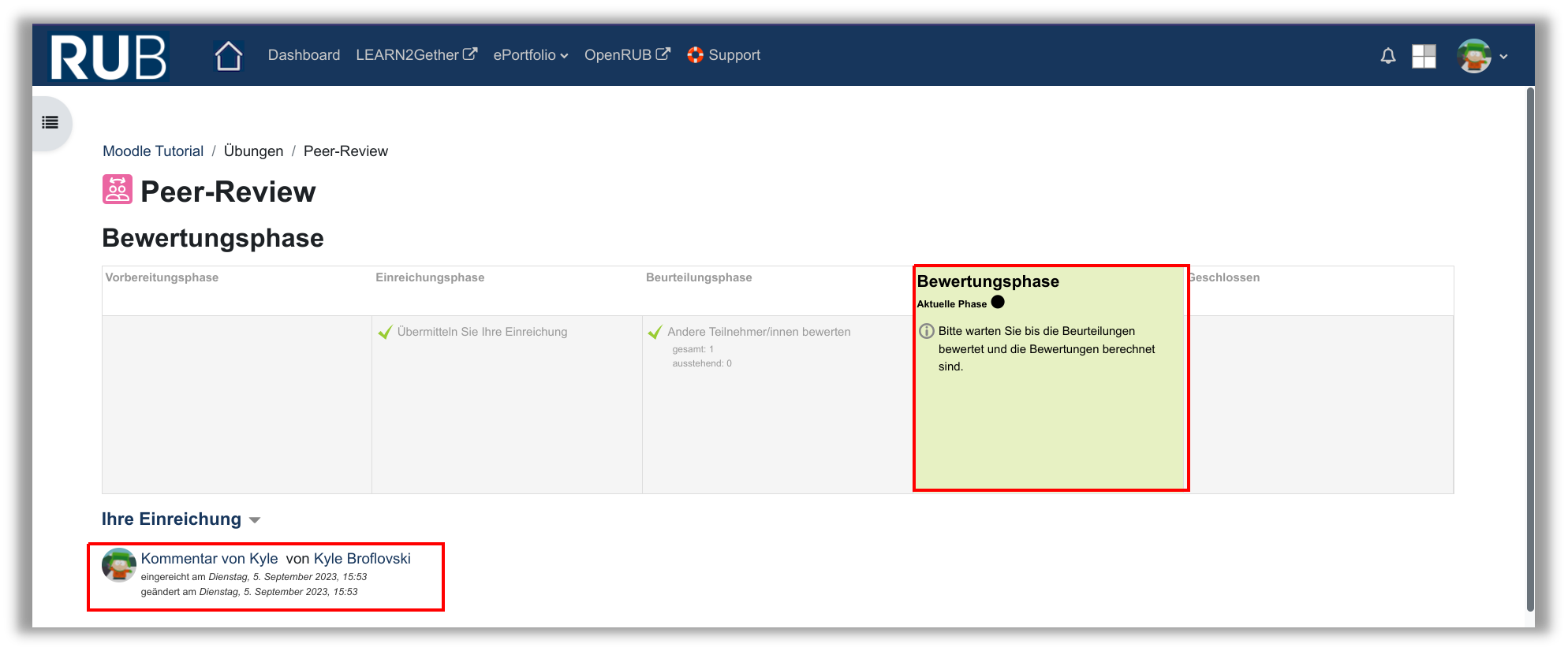Open Kommentar von Kyle submission
This screenshot has width=1568, height=651.
[x=209, y=559]
